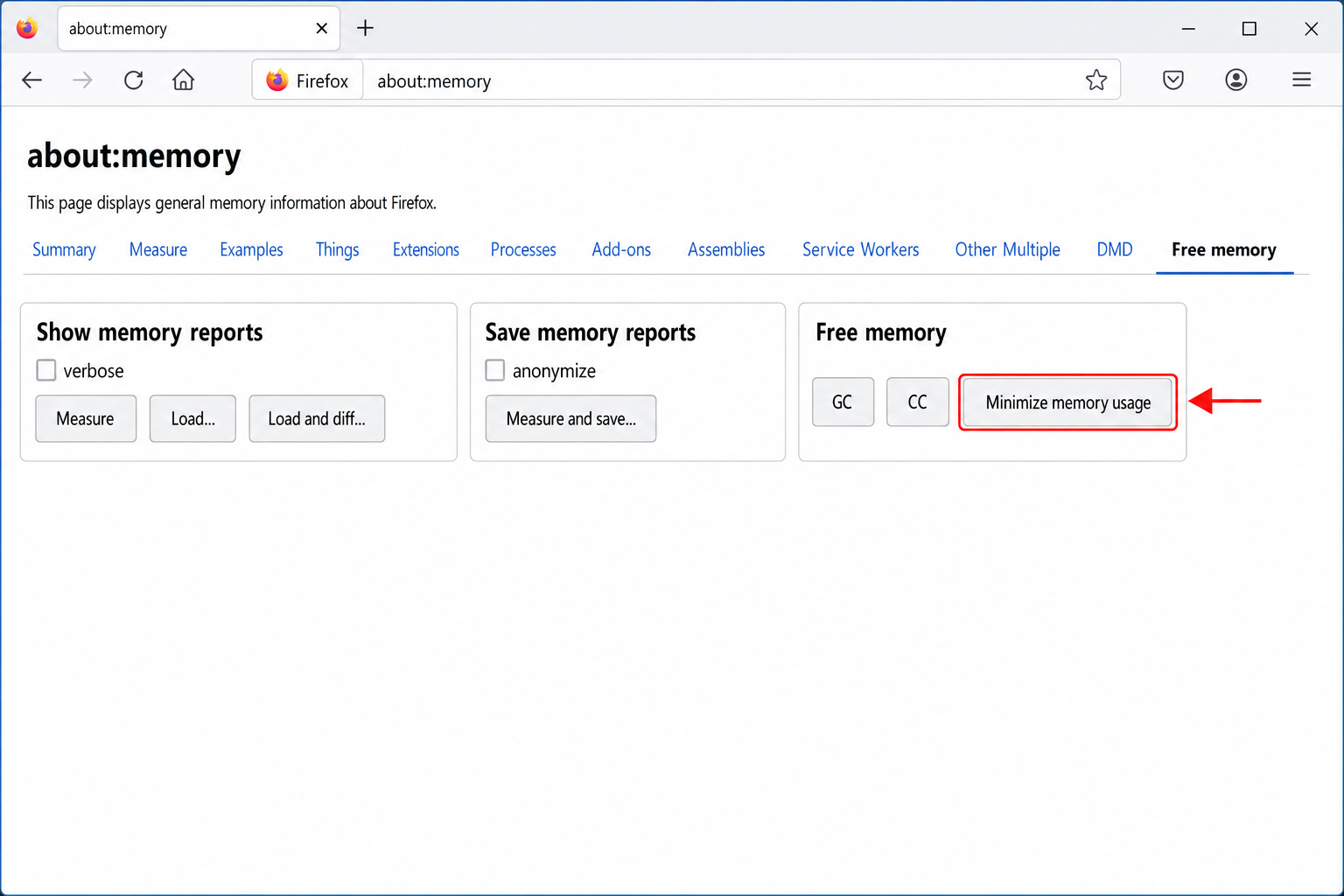Screen dimensions: 1344x896
Task: Minimize the Firefox window
Action: [x=1188, y=29]
